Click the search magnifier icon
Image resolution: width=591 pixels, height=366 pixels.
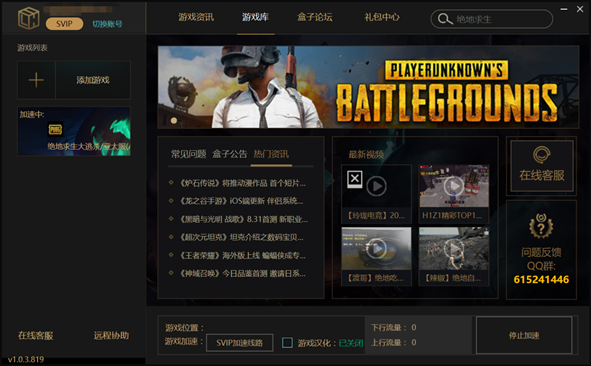click(x=445, y=19)
